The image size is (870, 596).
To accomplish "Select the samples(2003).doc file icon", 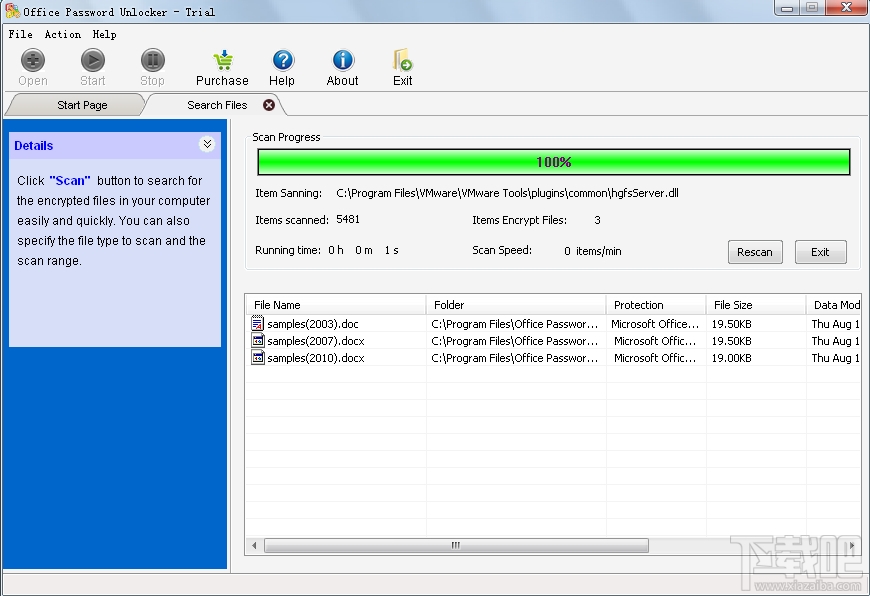I will pyautogui.click(x=259, y=323).
